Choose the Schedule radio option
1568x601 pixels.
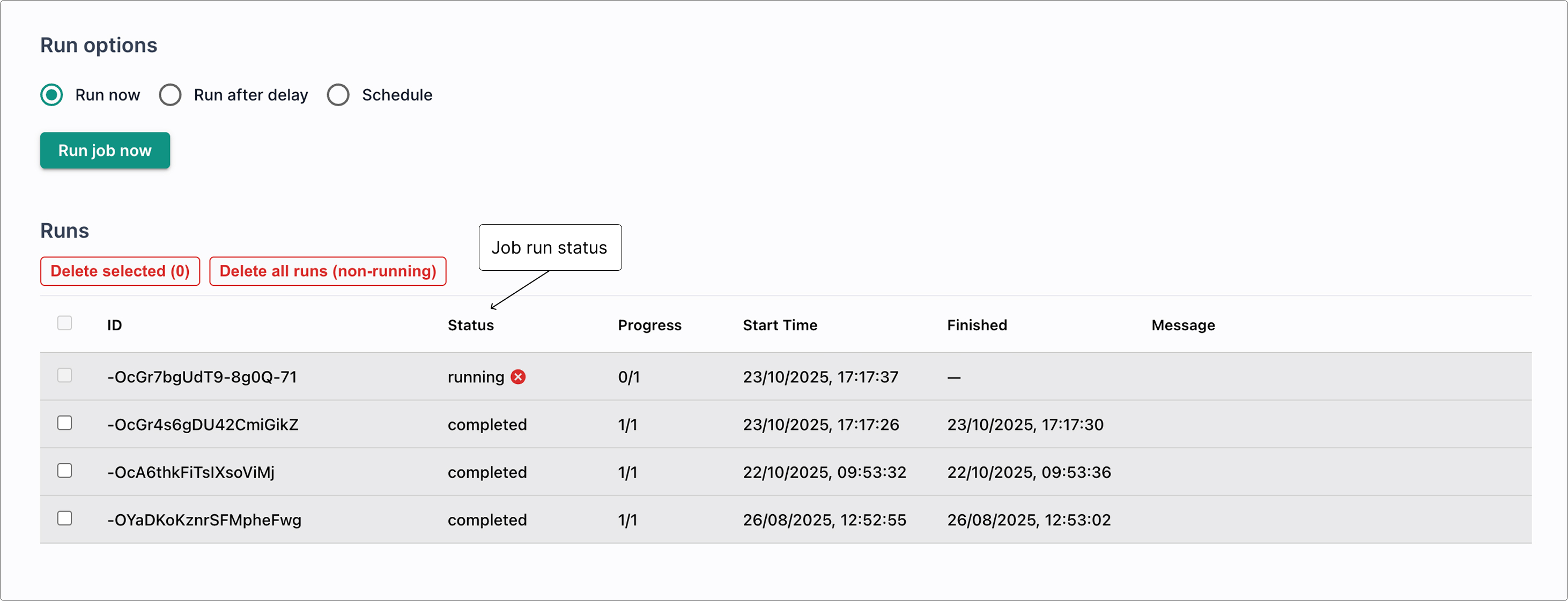(338, 95)
